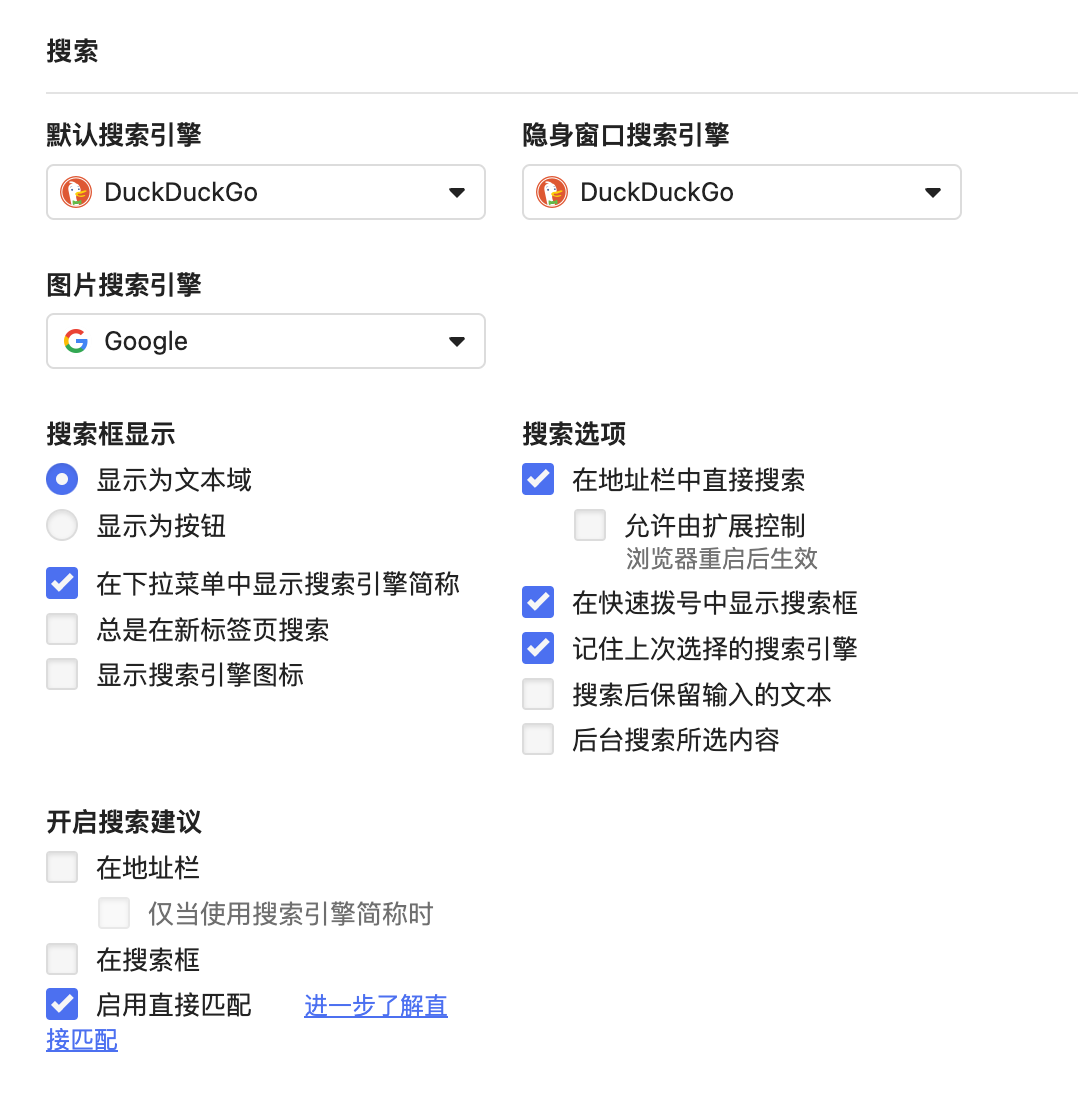Image resolution: width=1078 pixels, height=1102 pixels.
Task: Open the 进一步了解直接匹配 link
Action: (375, 1006)
